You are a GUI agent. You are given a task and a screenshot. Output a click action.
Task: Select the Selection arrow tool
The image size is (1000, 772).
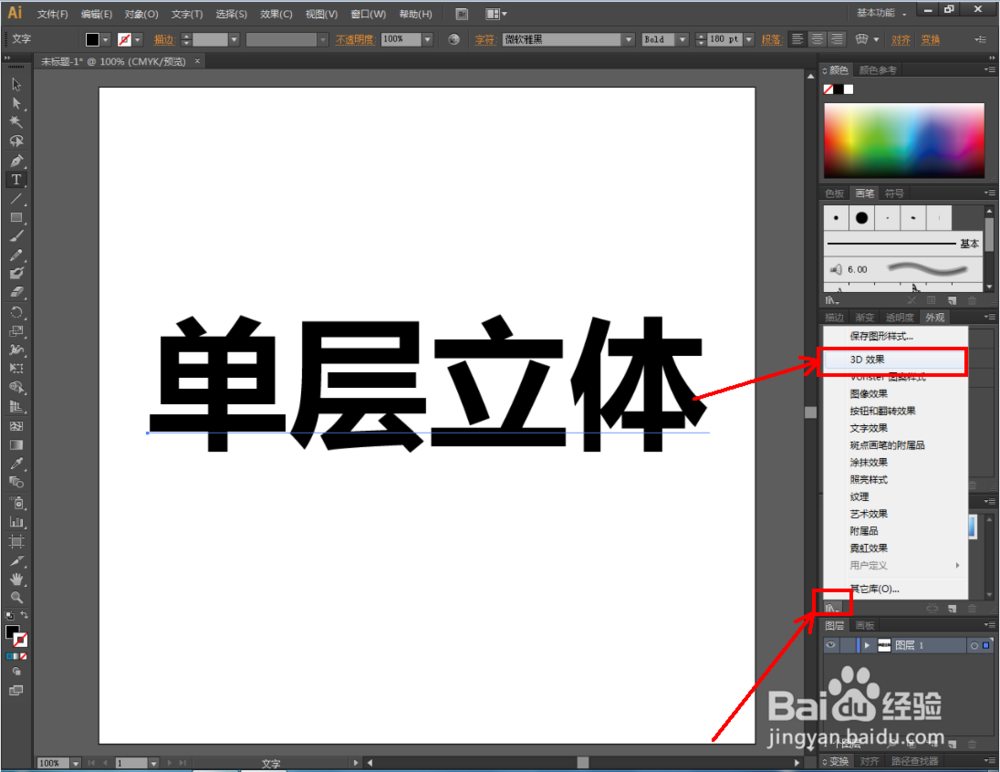[x=16, y=86]
